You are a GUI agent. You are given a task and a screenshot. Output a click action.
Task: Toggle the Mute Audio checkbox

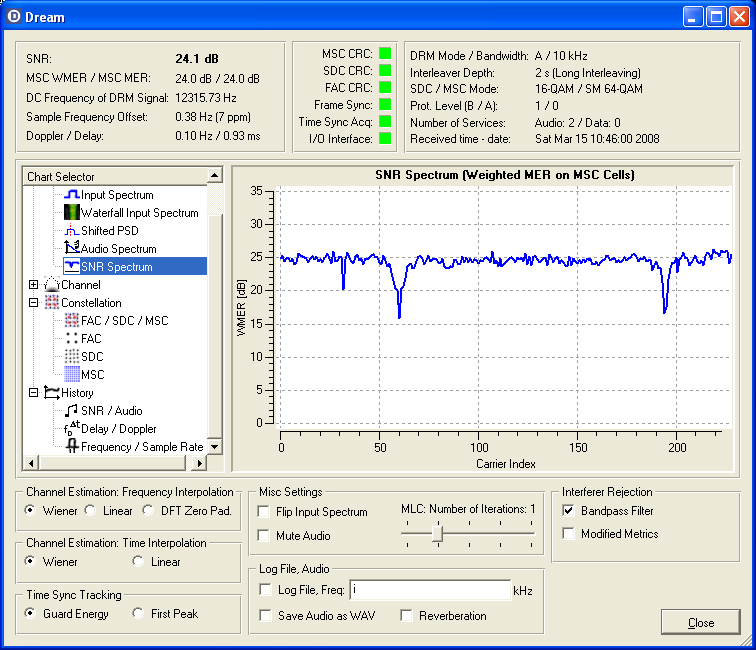264,536
